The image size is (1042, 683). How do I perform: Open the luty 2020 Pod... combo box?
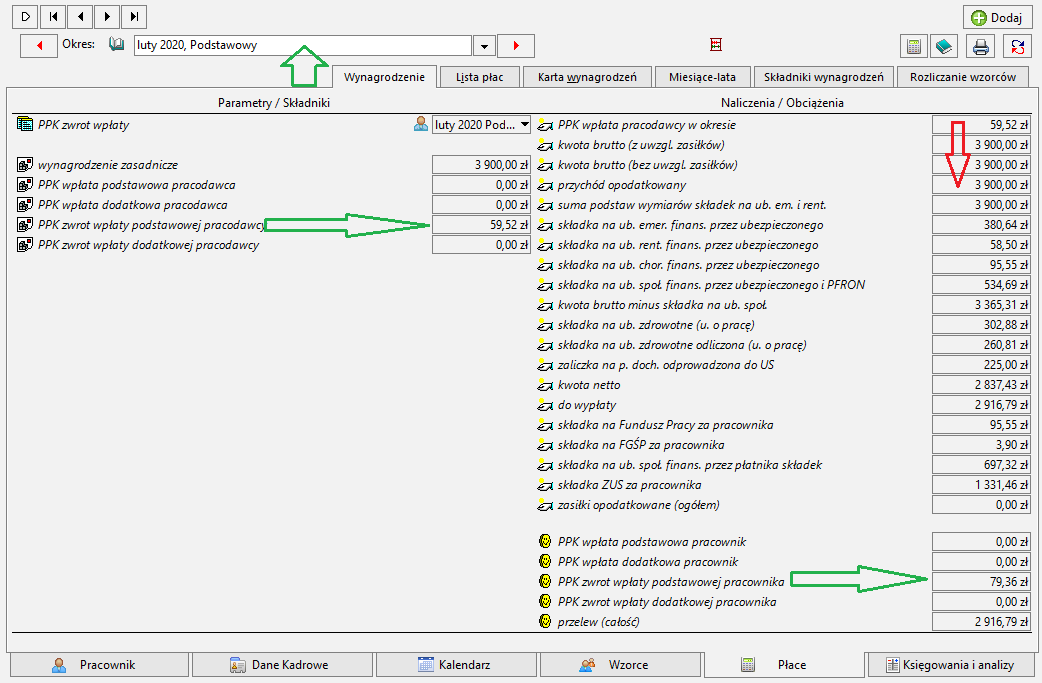click(481, 124)
